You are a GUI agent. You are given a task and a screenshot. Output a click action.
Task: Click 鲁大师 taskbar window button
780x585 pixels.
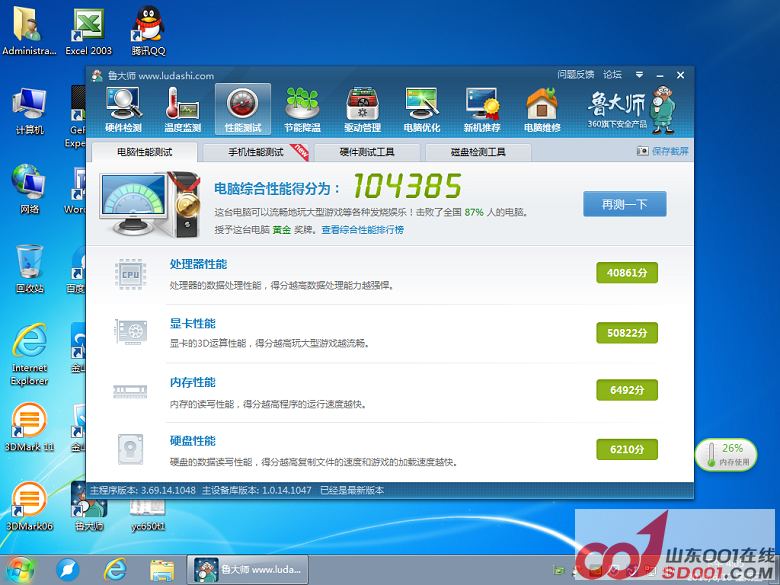pos(247,570)
